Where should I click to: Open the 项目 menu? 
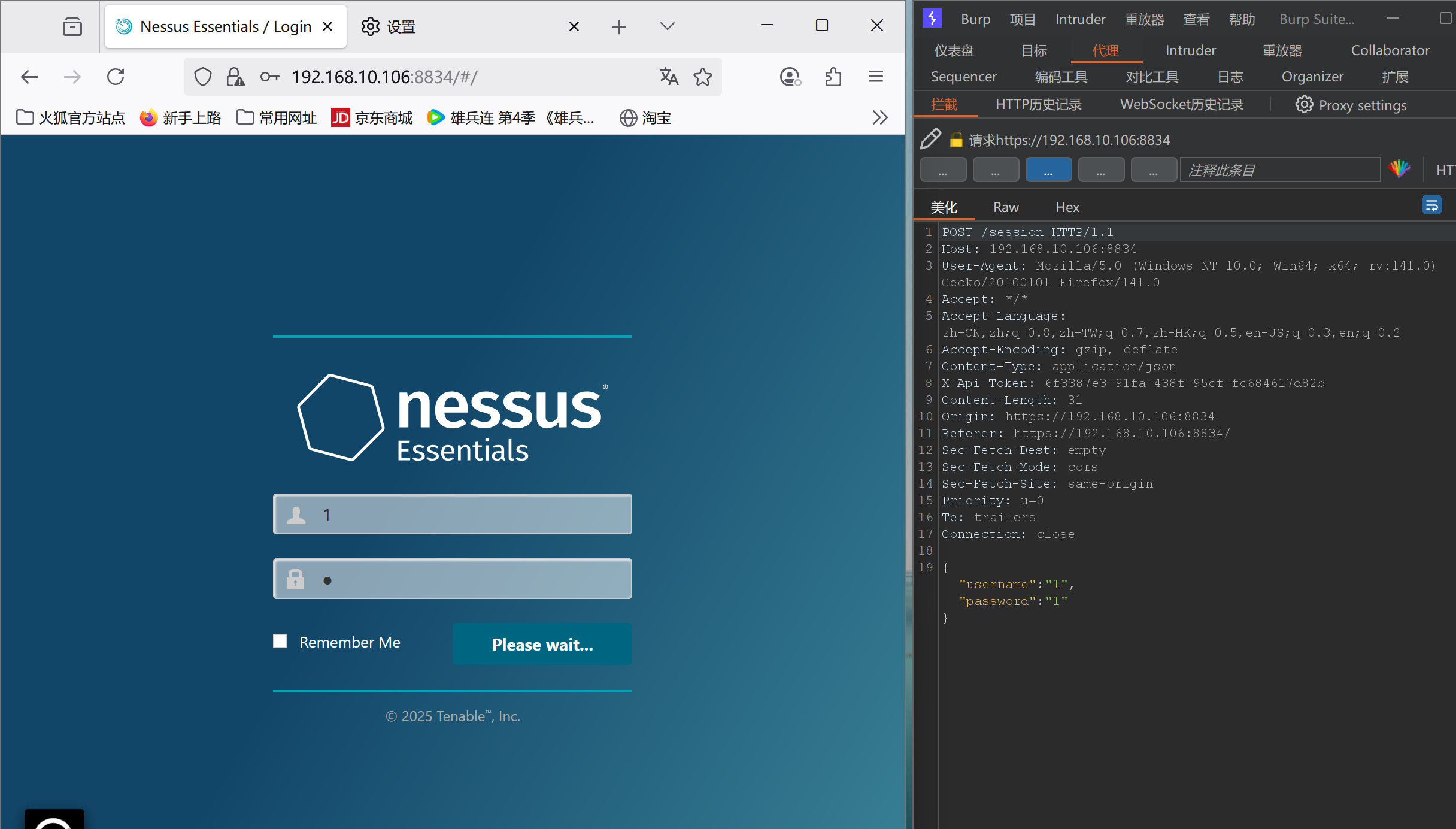1023,19
